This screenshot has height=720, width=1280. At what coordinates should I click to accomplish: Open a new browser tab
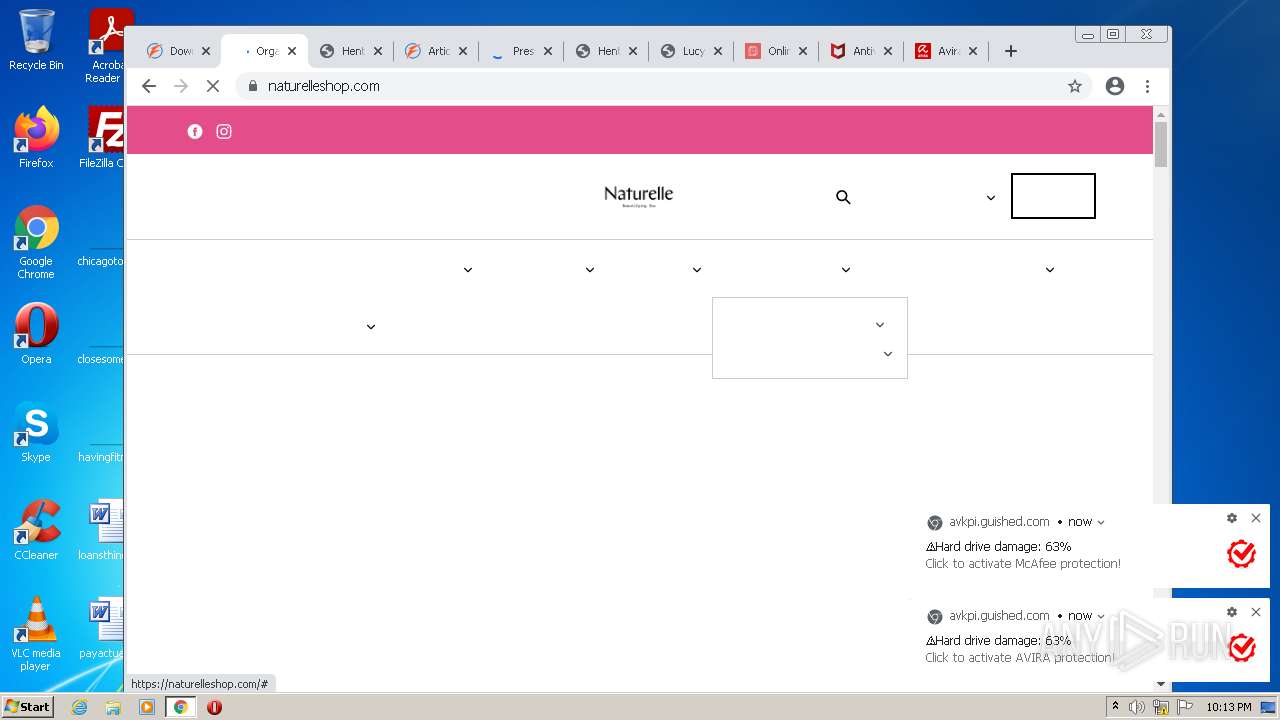[x=1011, y=51]
